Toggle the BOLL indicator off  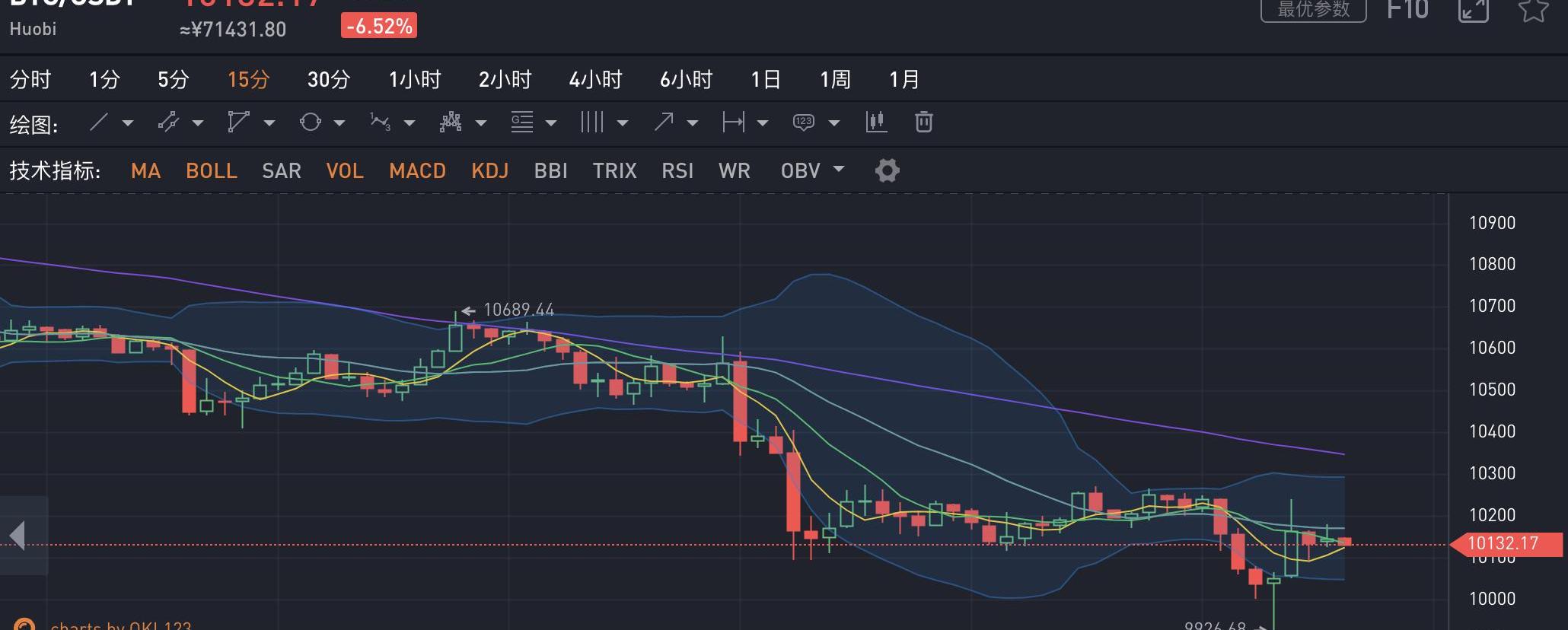[x=212, y=170]
